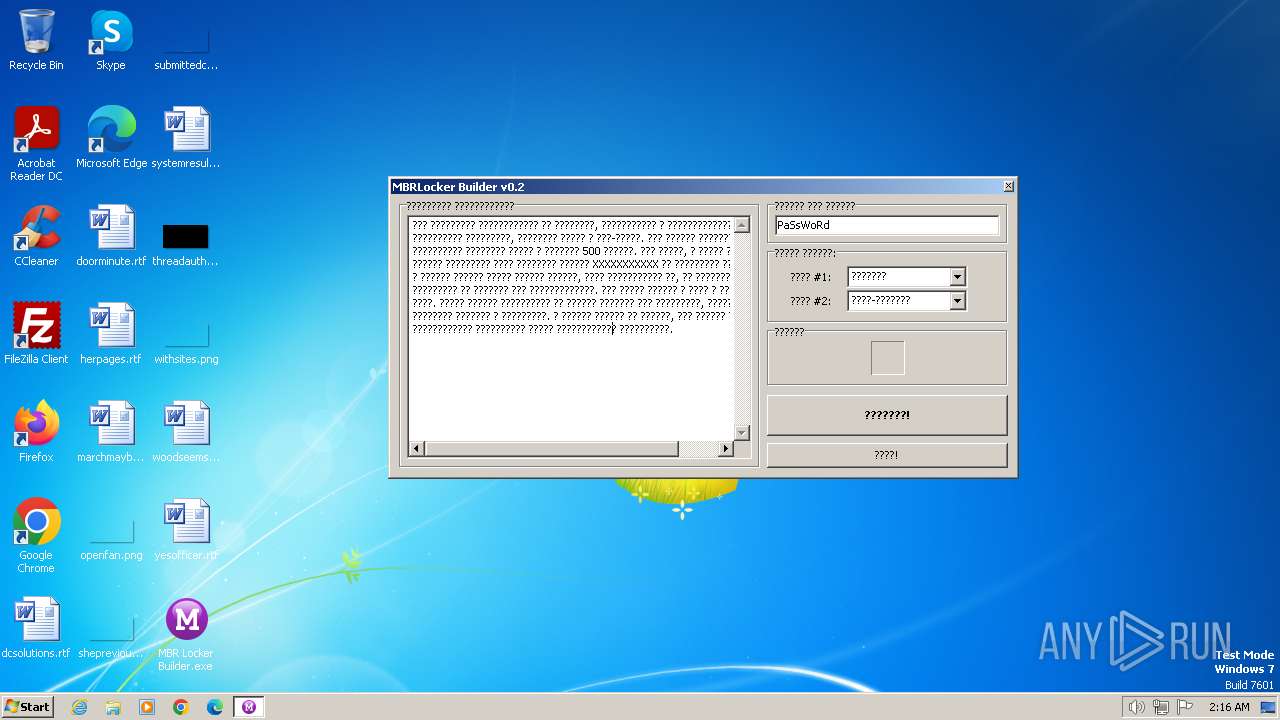Click the network icon in system tray
1280x720 pixels.
pyautogui.click(x=1160, y=707)
